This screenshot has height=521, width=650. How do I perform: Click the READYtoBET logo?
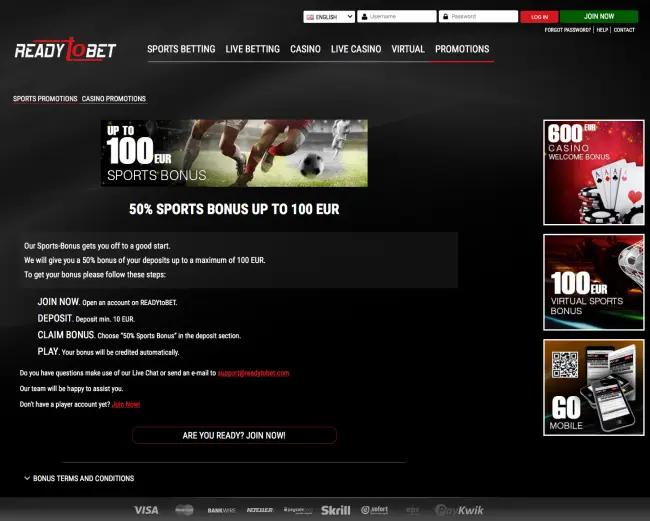click(x=66, y=49)
